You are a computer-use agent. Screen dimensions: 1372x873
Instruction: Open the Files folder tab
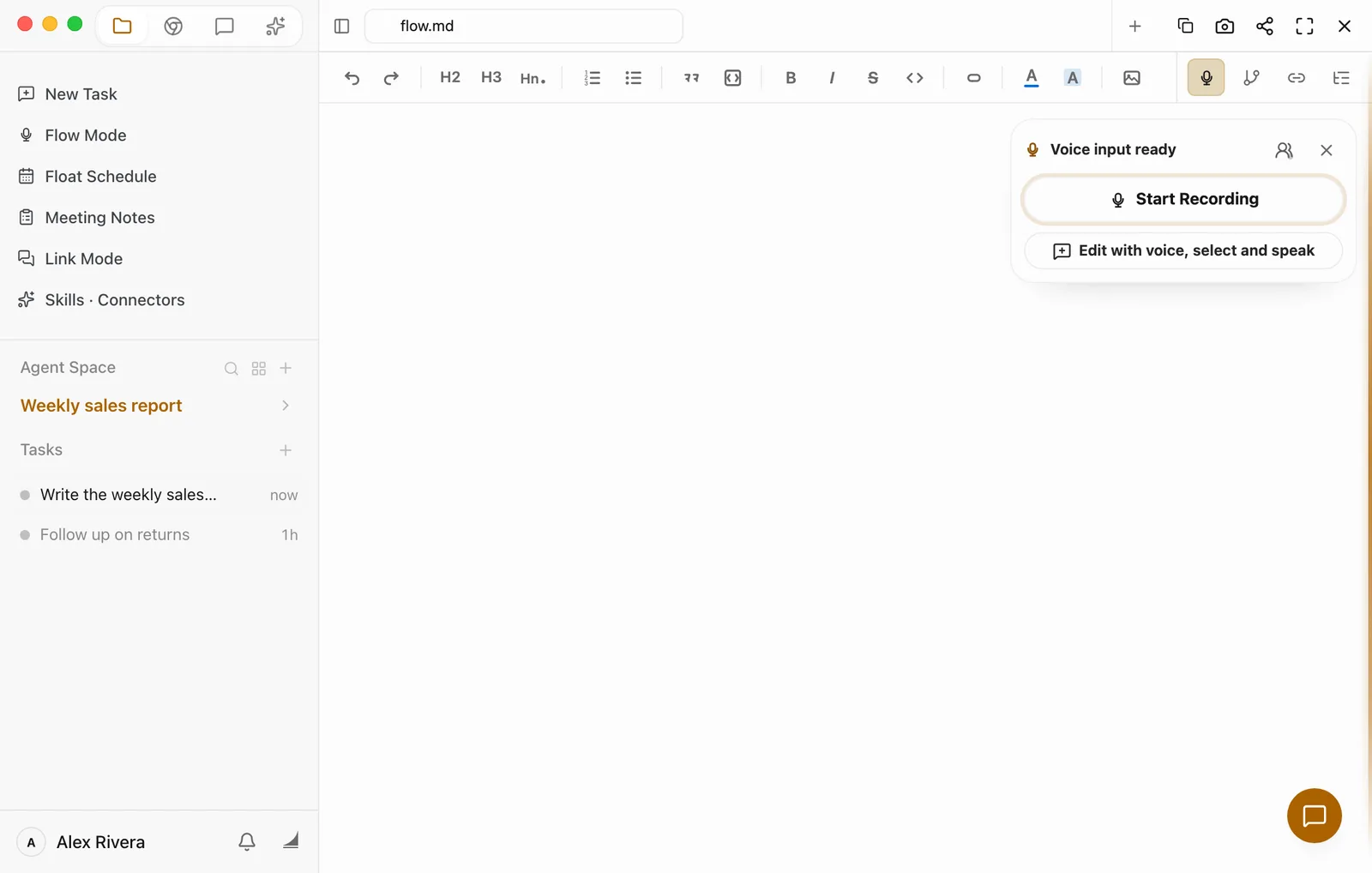pos(123,26)
